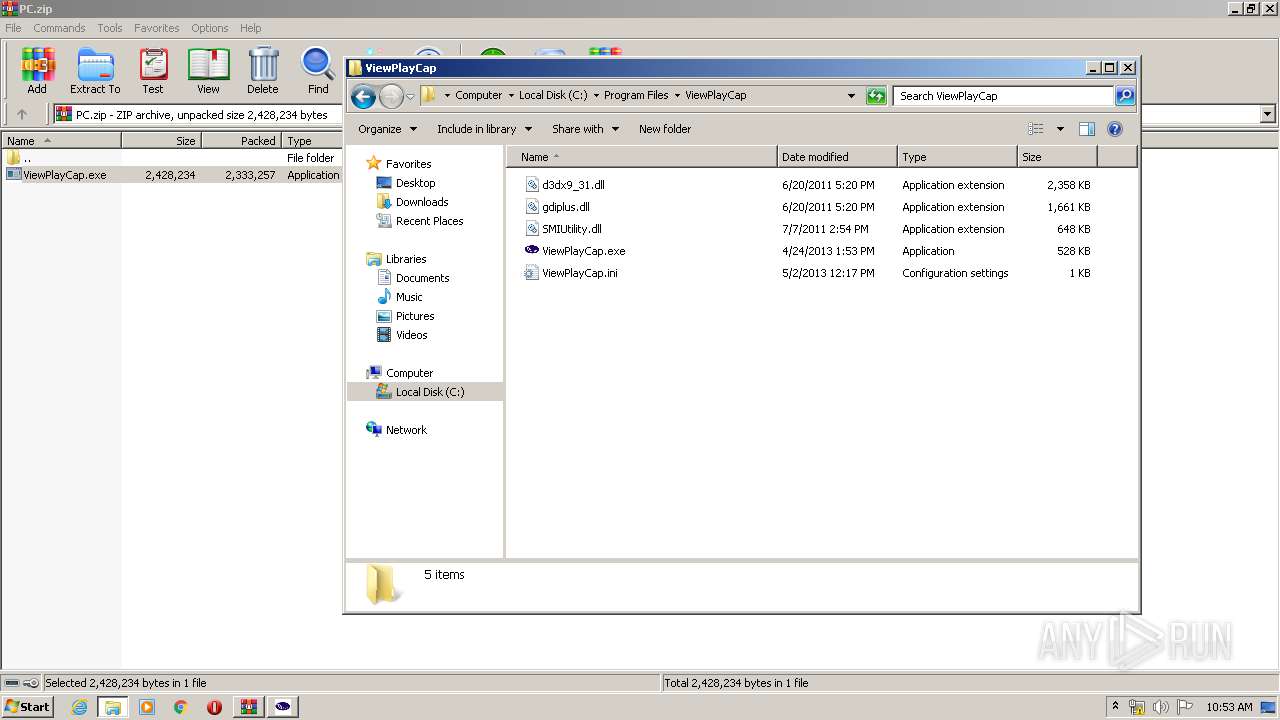Click the Windows Explorer taskbar button
Image resolution: width=1280 pixels, height=720 pixels.
click(x=113, y=707)
